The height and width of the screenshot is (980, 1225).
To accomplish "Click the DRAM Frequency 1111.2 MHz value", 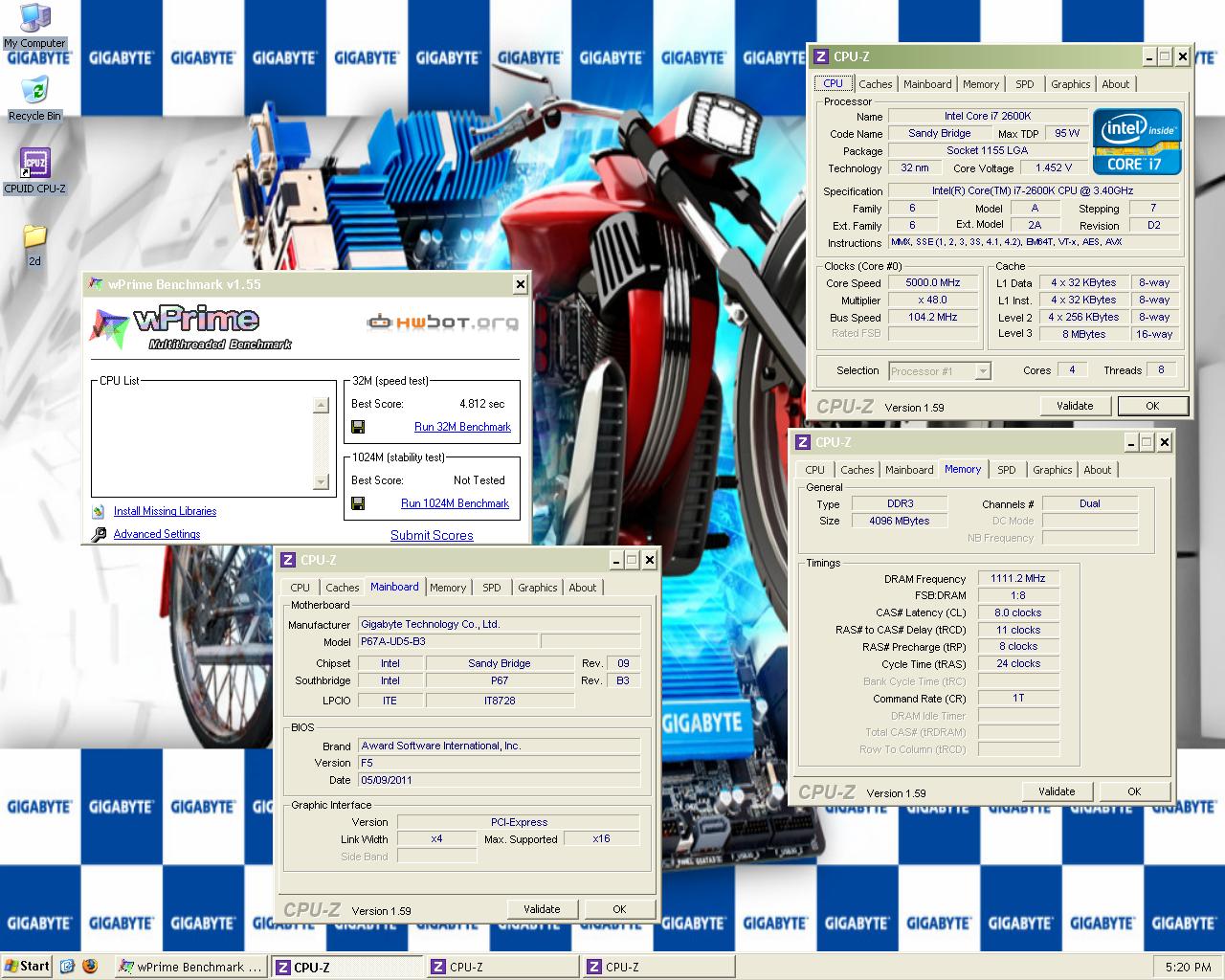I will [1018, 579].
